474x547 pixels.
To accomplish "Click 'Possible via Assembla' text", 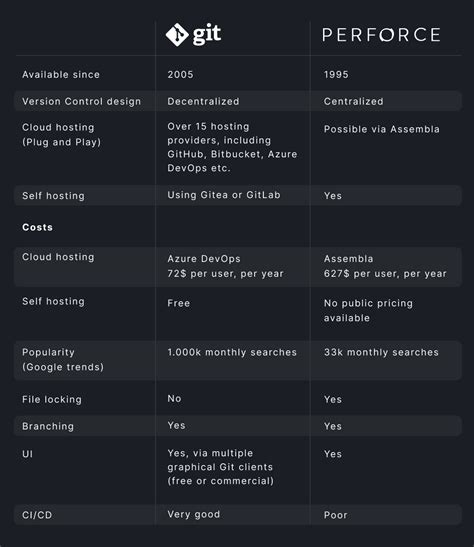I will (x=382, y=129).
